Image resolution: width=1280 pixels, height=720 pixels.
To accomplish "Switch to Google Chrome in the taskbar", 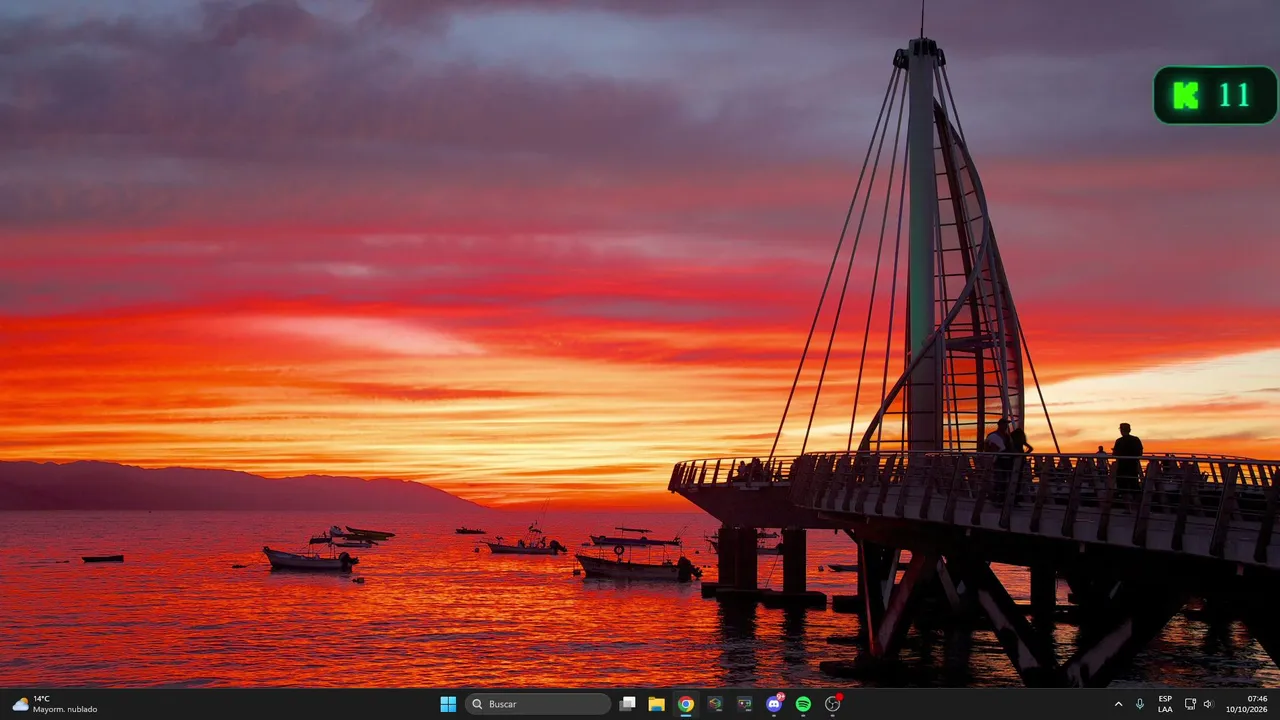I will tap(685, 704).
